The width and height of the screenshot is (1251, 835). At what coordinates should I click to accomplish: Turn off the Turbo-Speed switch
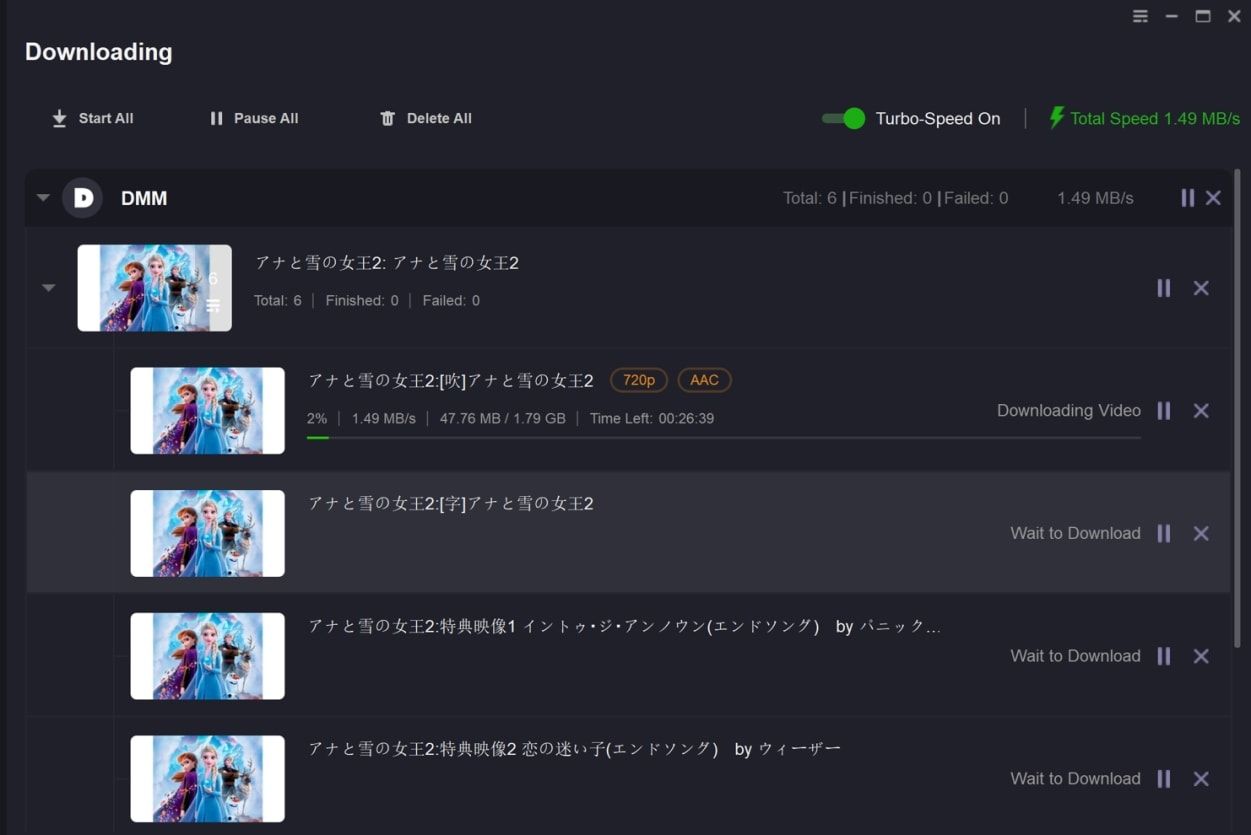843,119
